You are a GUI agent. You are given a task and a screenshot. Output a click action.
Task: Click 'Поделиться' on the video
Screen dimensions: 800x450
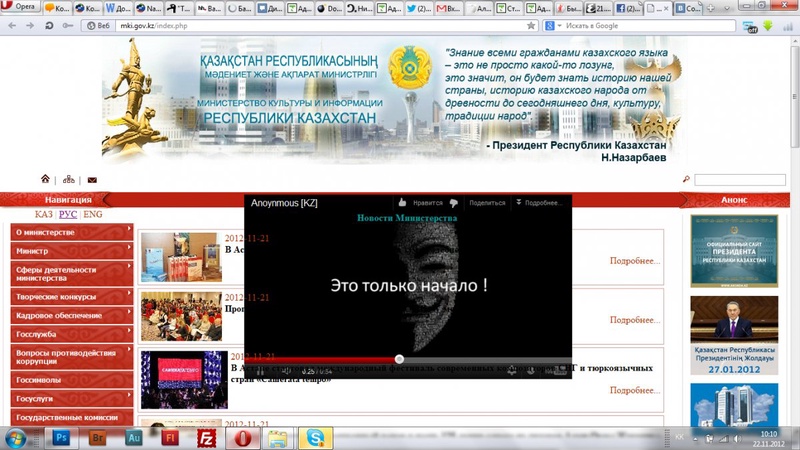coord(487,203)
